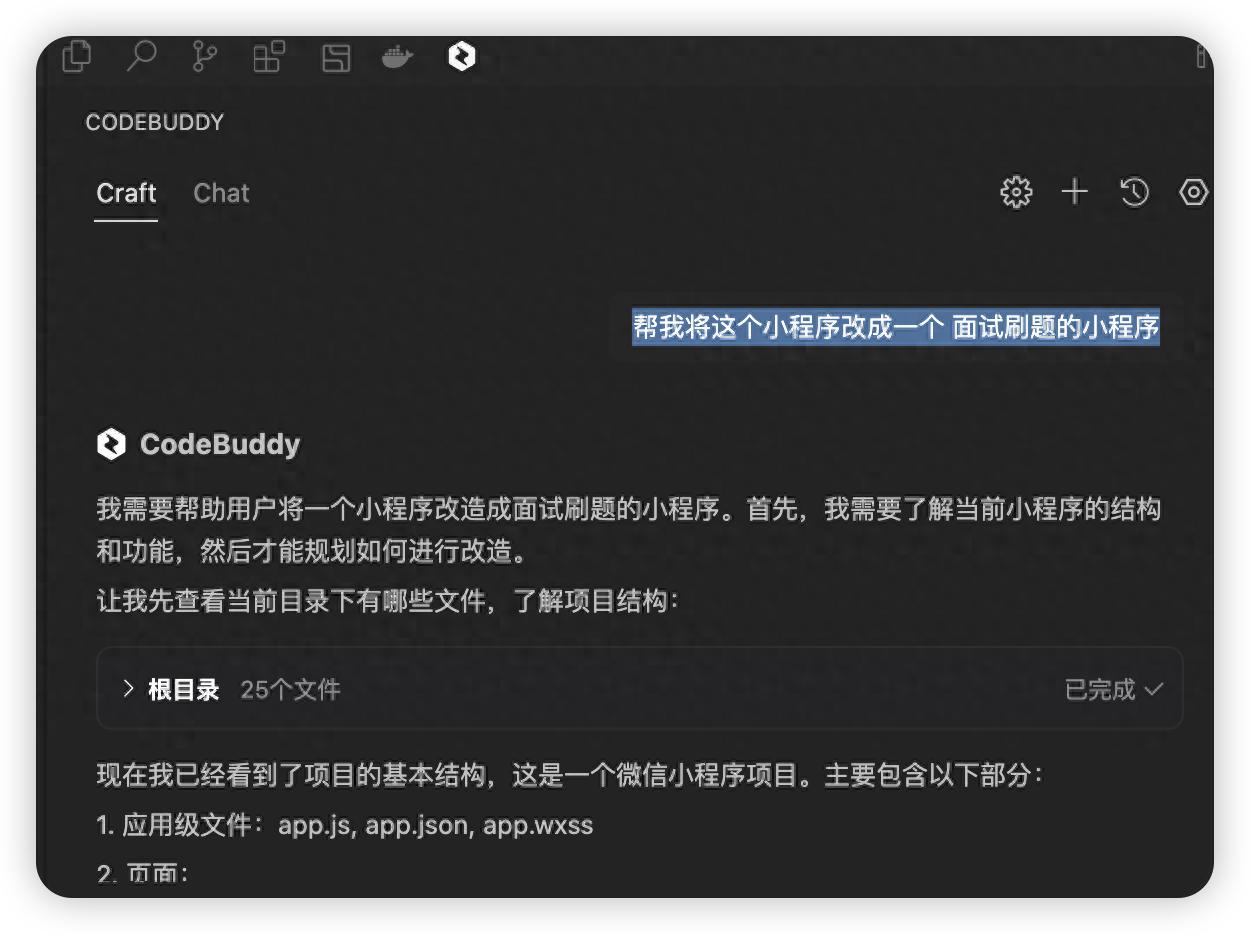Open the Explorer file panel
Viewport: 1250px width, 934px height.
[77, 58]
